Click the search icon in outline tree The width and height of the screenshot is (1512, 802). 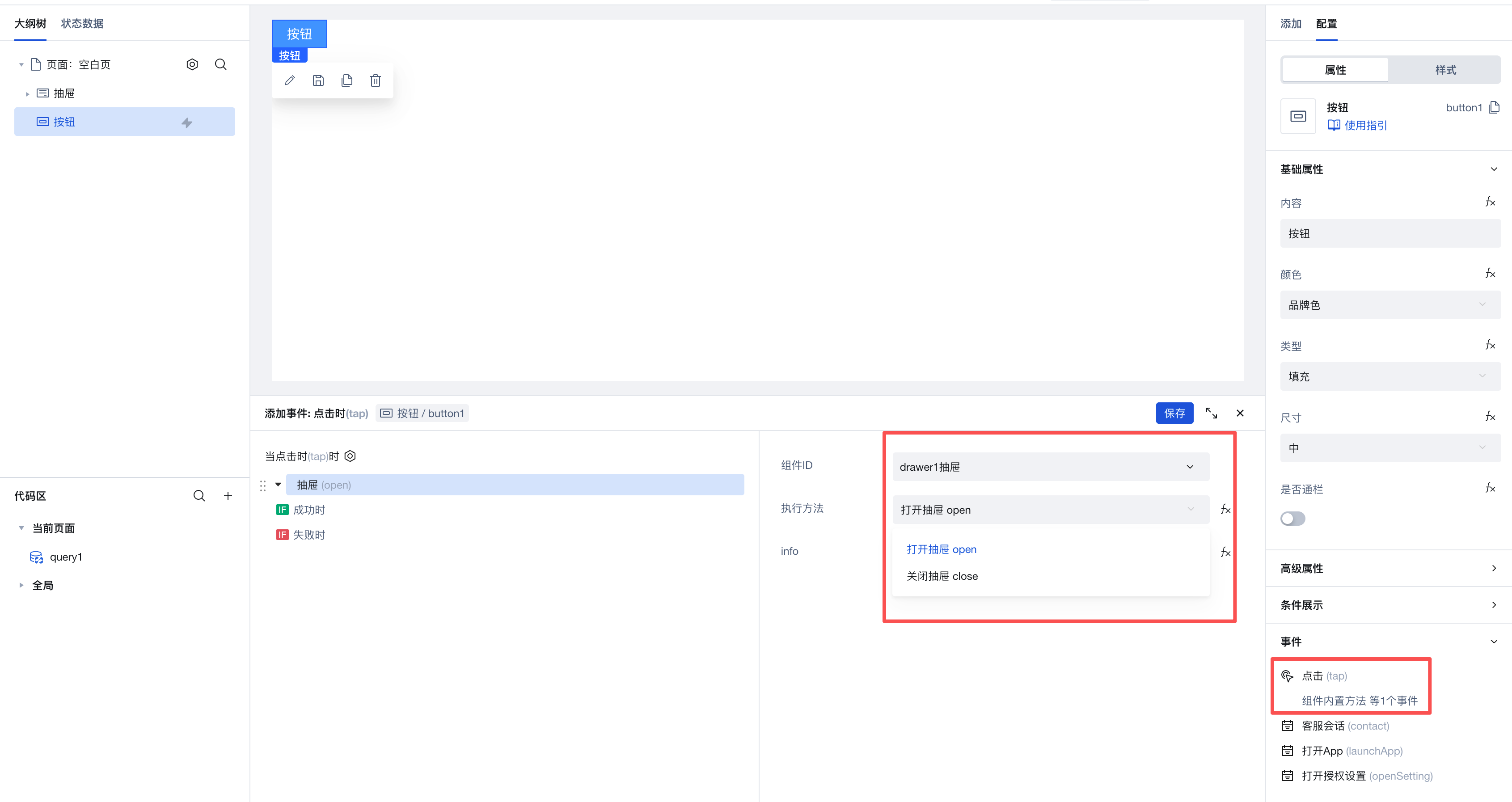point(221,64)
